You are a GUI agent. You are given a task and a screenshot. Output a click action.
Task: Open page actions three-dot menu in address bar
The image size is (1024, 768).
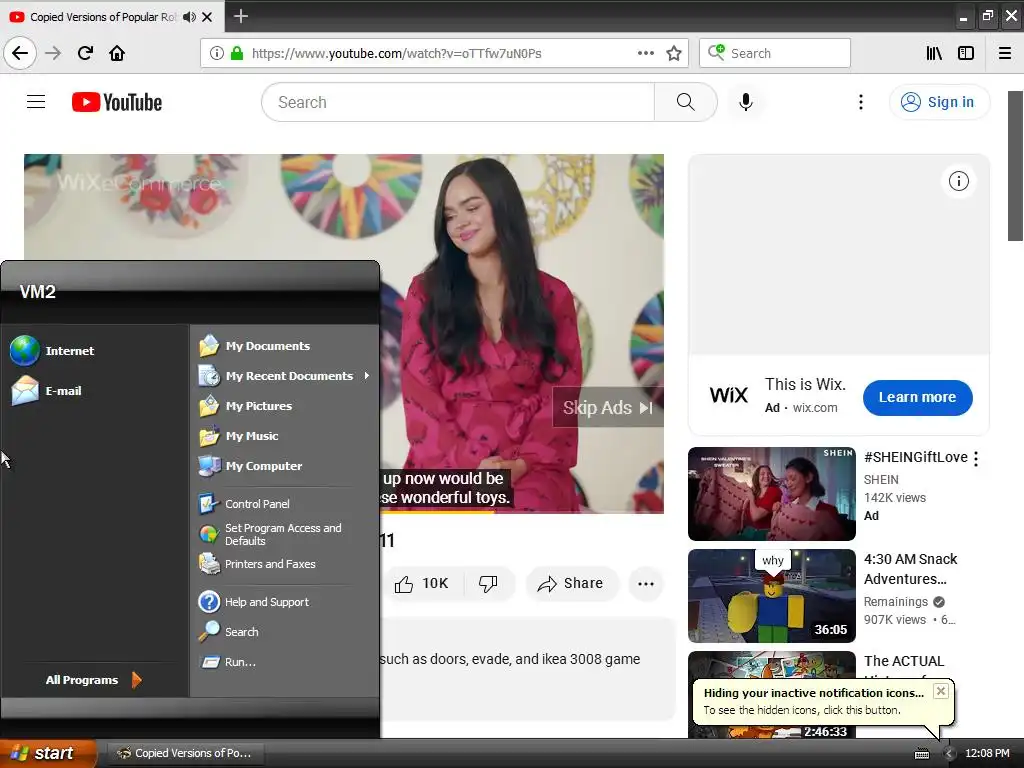pos(645,53)
